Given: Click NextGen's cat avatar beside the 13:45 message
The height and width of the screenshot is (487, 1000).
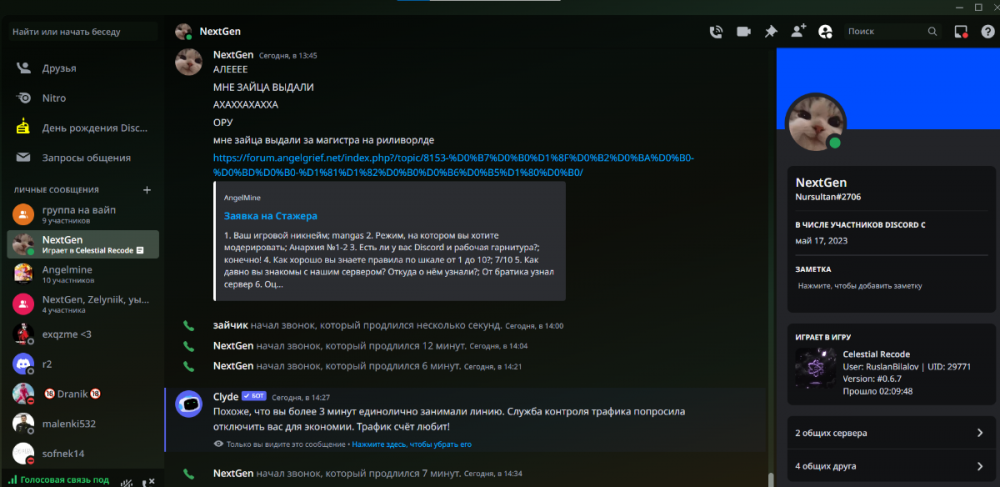Looking at the screenshot, I should coord(189,62).
